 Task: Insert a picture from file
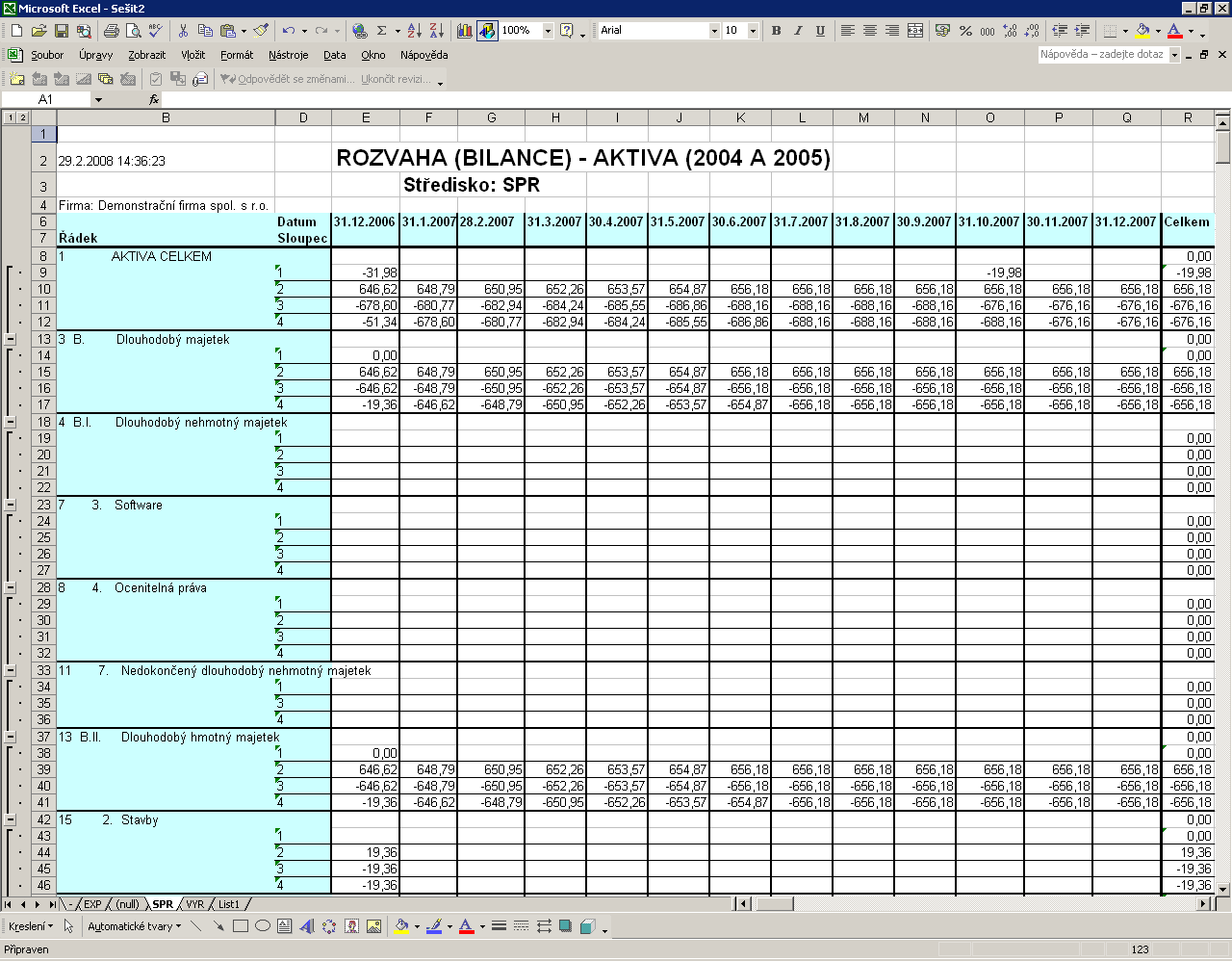[373, 926]
